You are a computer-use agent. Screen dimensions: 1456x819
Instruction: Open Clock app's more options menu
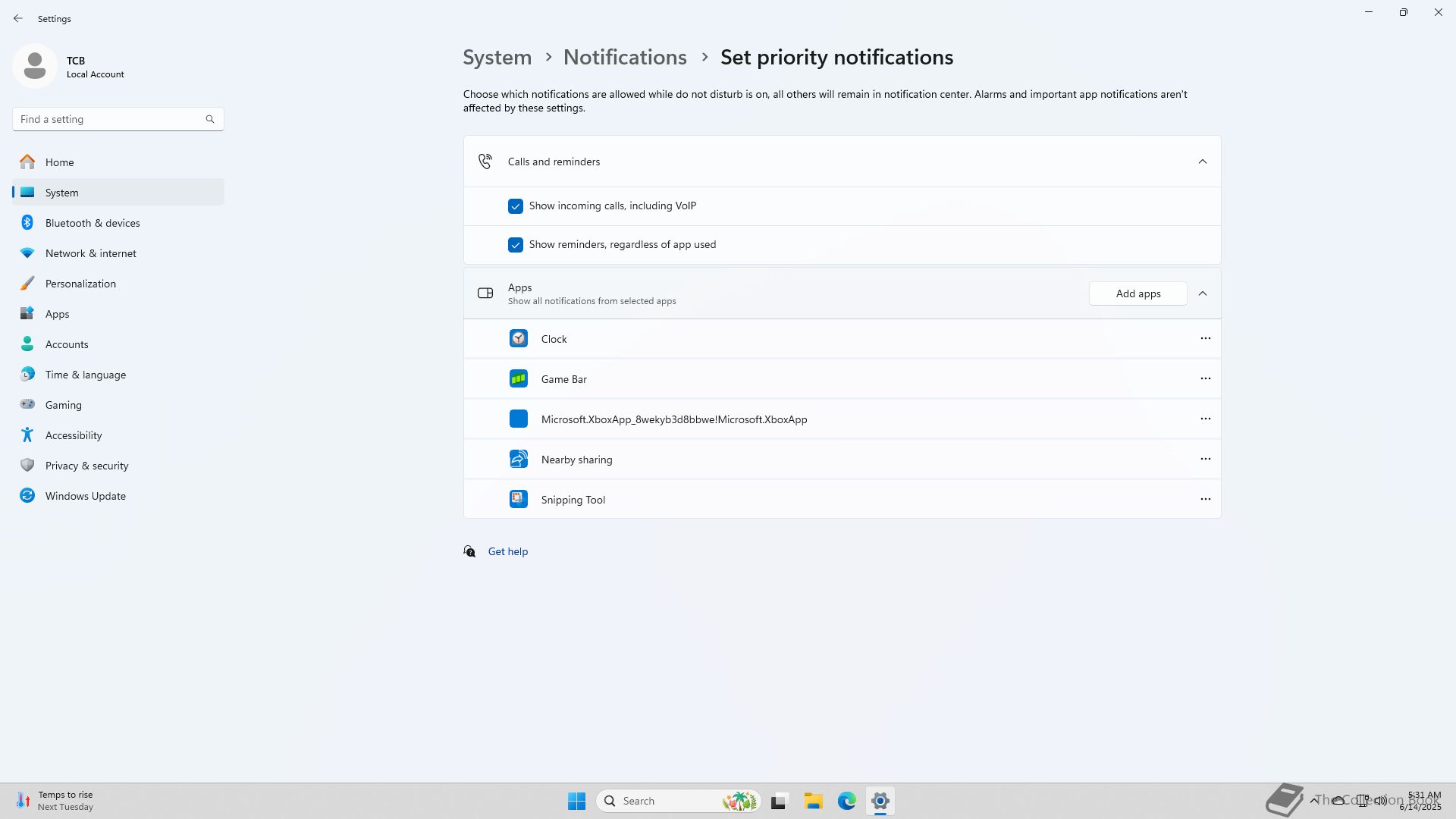(x=1205, y=338)
